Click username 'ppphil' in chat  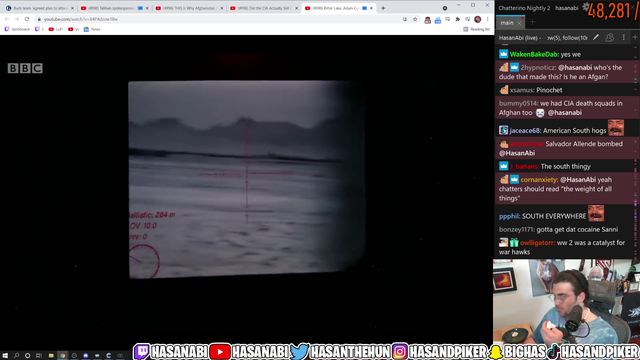(509, 216)
